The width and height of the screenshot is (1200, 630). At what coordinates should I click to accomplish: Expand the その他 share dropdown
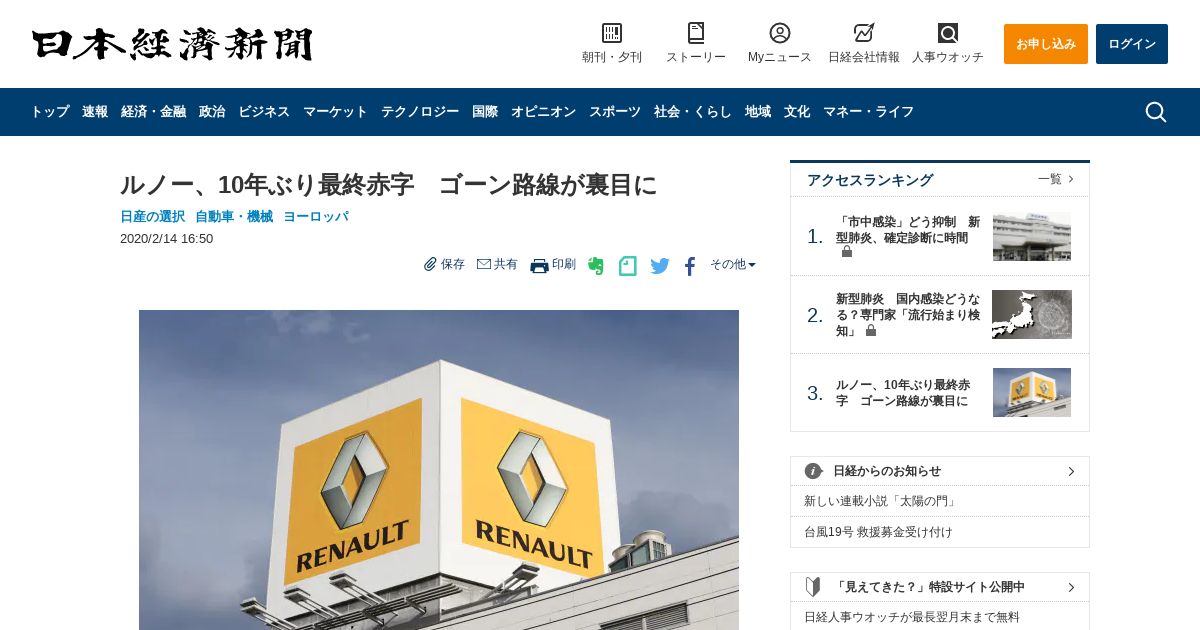click(733, 264)
